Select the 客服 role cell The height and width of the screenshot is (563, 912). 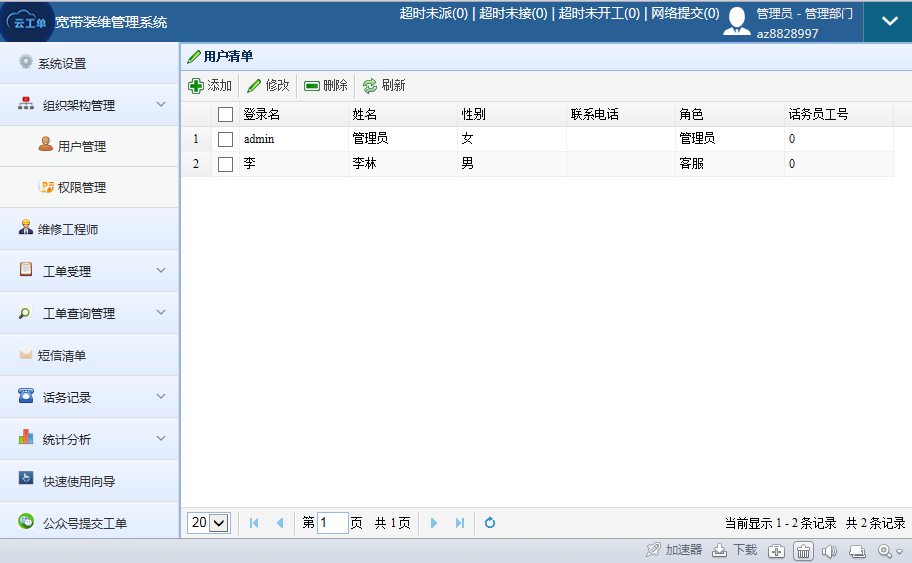[730, 164]
